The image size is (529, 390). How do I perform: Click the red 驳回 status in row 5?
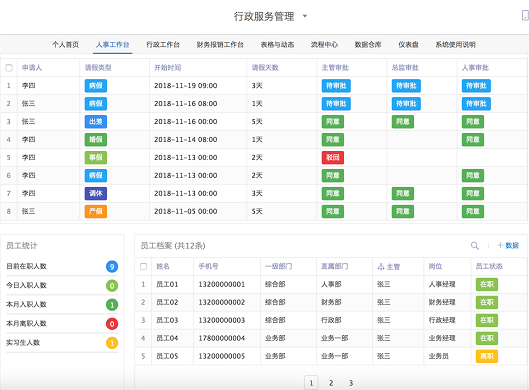pyautogui.click(x=333, y=158)
